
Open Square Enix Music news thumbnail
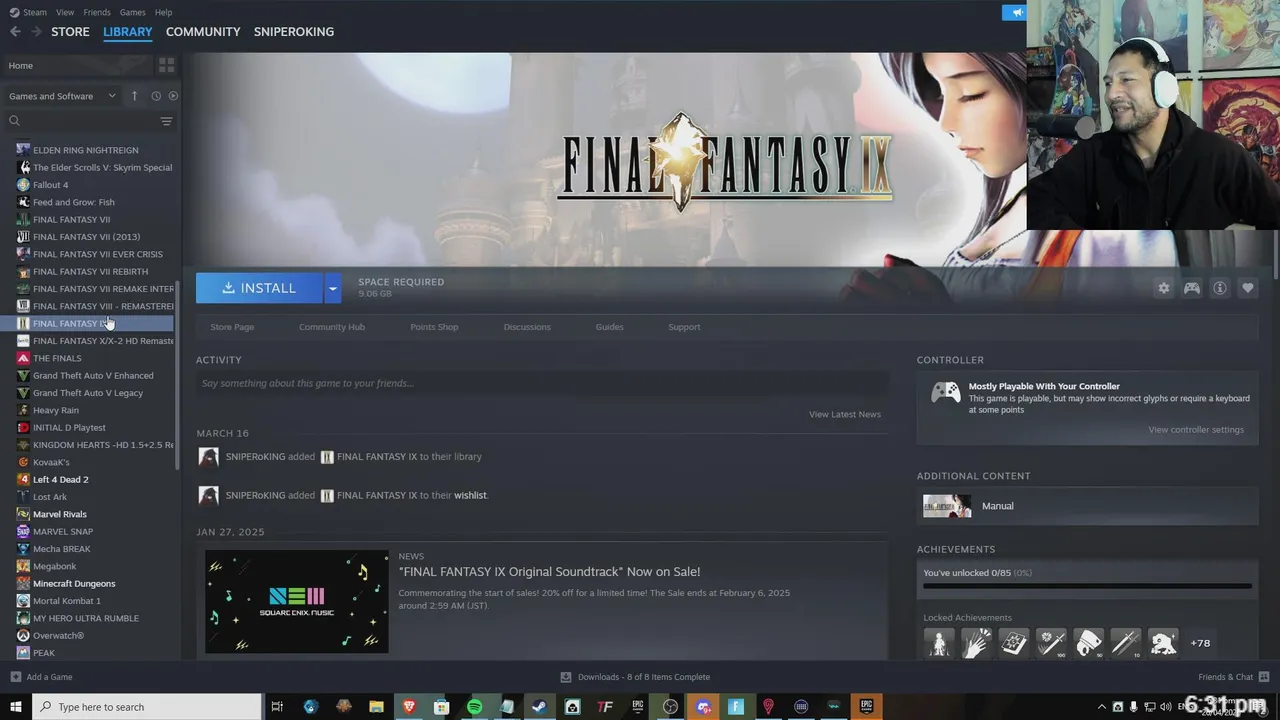297,601
